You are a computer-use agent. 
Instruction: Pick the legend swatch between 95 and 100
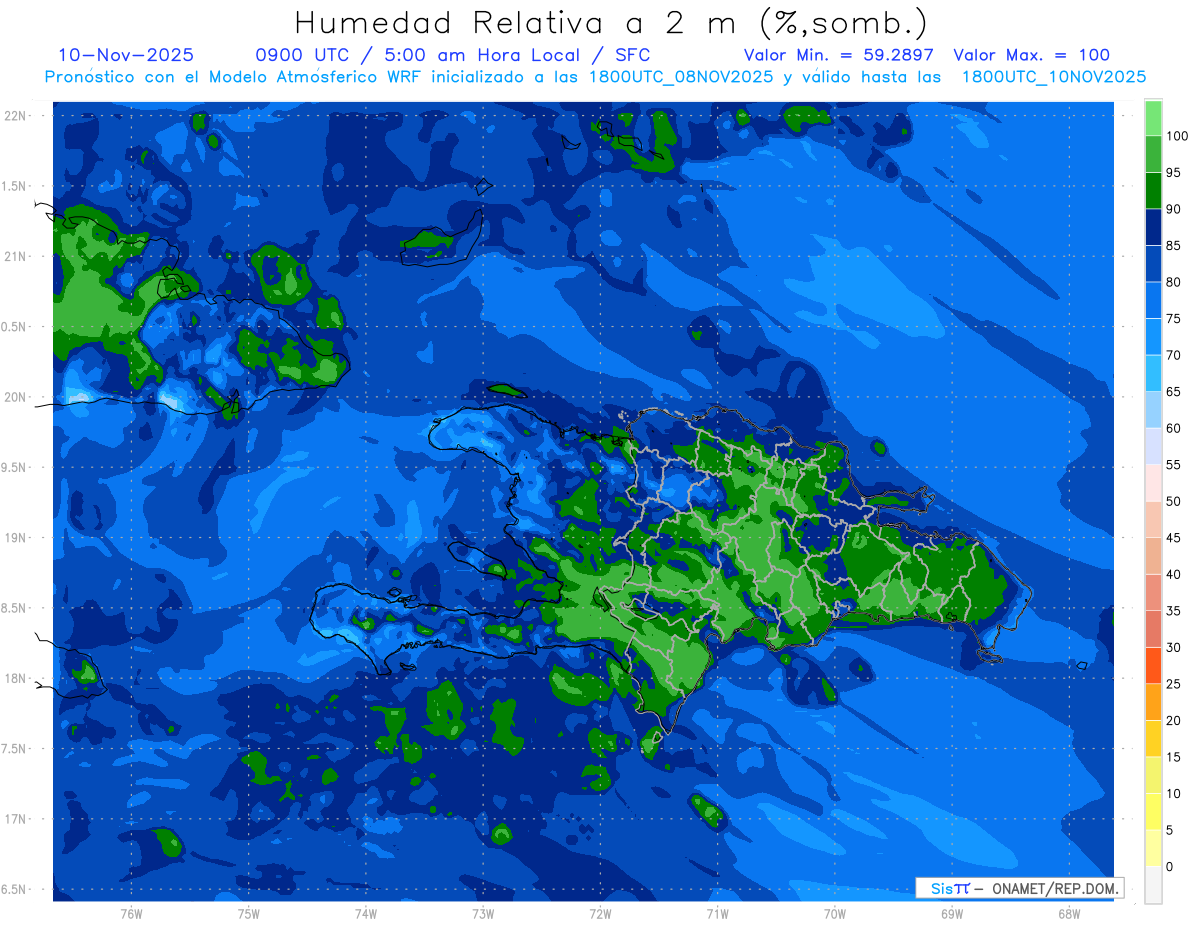(x=1153, y=154)
